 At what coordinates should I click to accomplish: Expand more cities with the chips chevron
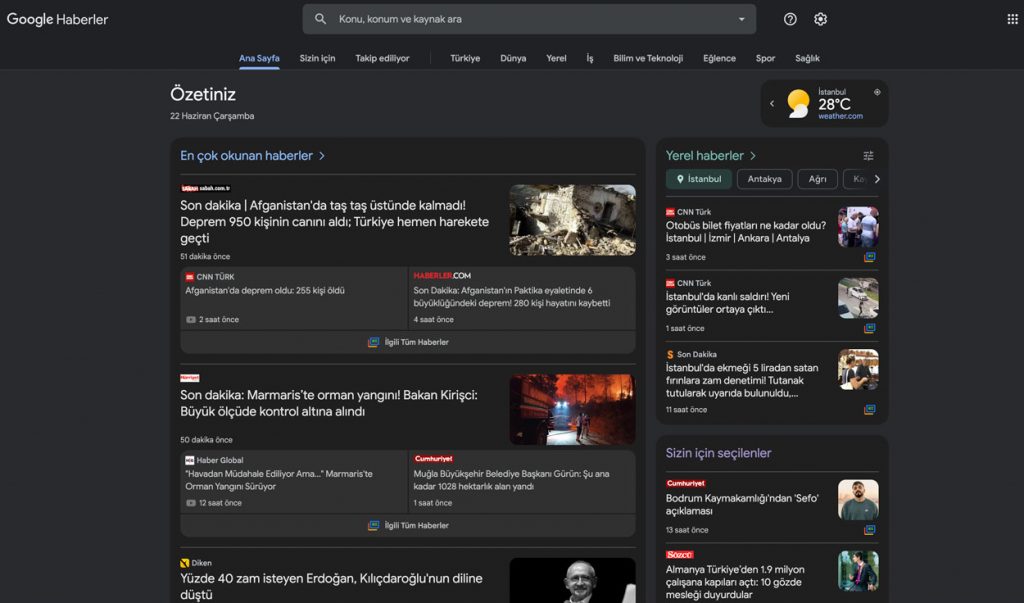pyautogui.click(x=877, y=178)
